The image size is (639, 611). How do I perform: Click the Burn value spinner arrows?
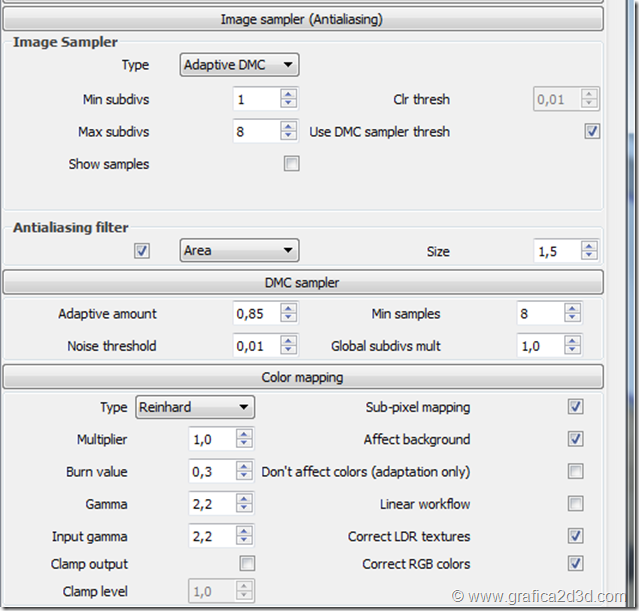pos(245,472)
